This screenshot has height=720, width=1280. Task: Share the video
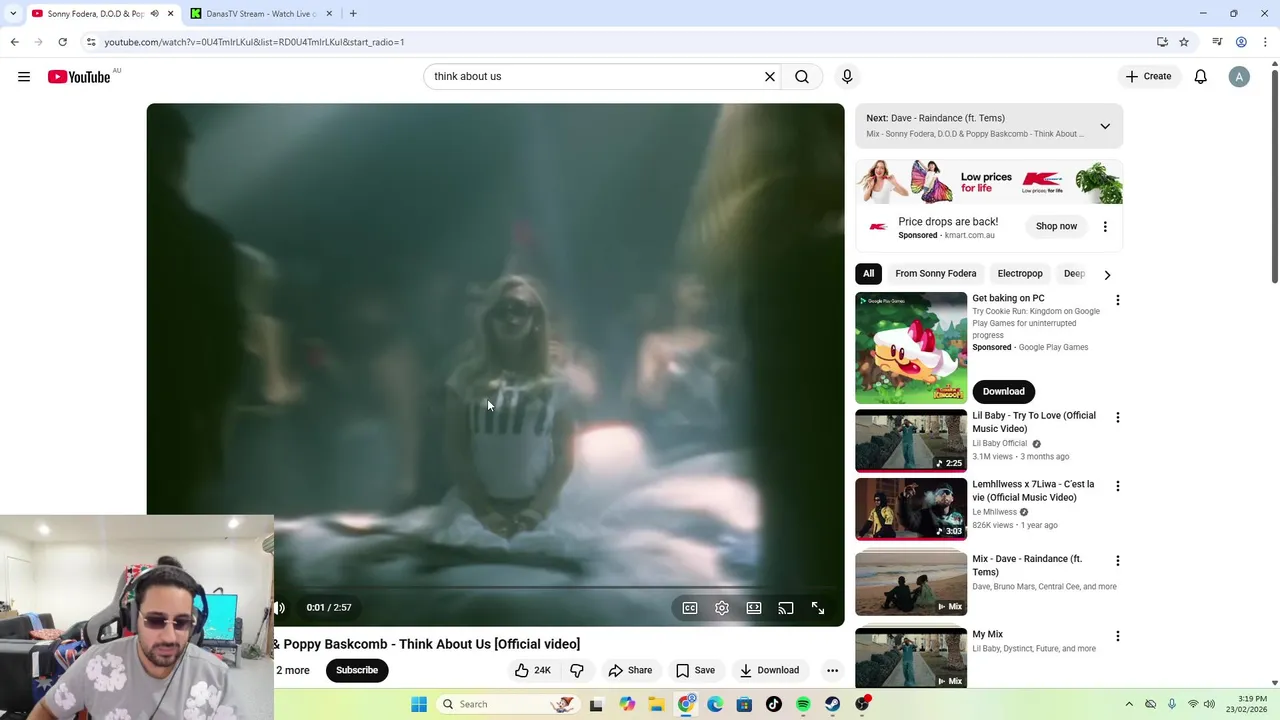click(630, 670)
